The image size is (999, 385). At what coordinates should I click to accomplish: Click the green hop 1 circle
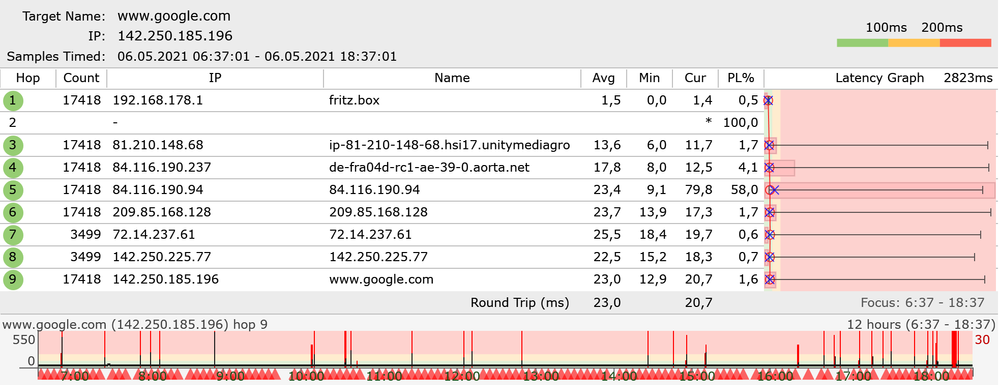(x=12, y=101)
